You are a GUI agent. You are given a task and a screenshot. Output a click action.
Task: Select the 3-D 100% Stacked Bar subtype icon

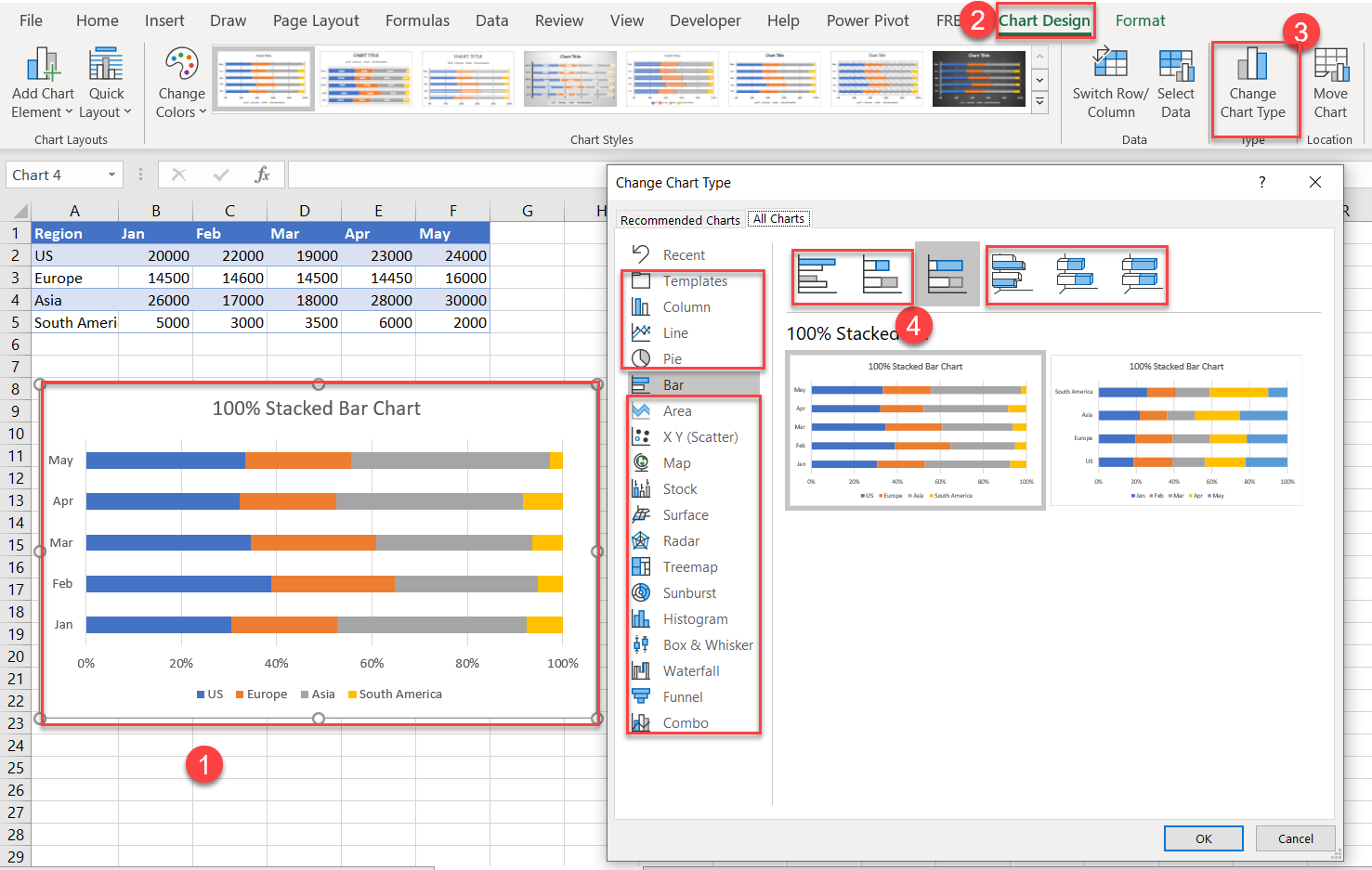(x=1142, y=275)
